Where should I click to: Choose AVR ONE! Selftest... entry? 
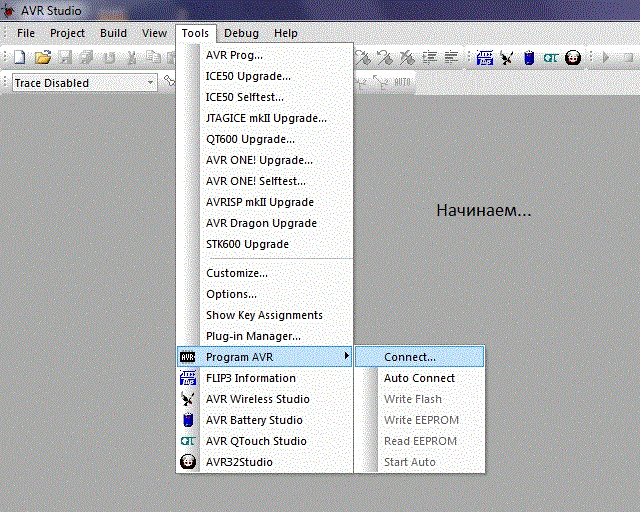[x=264, y=181]
